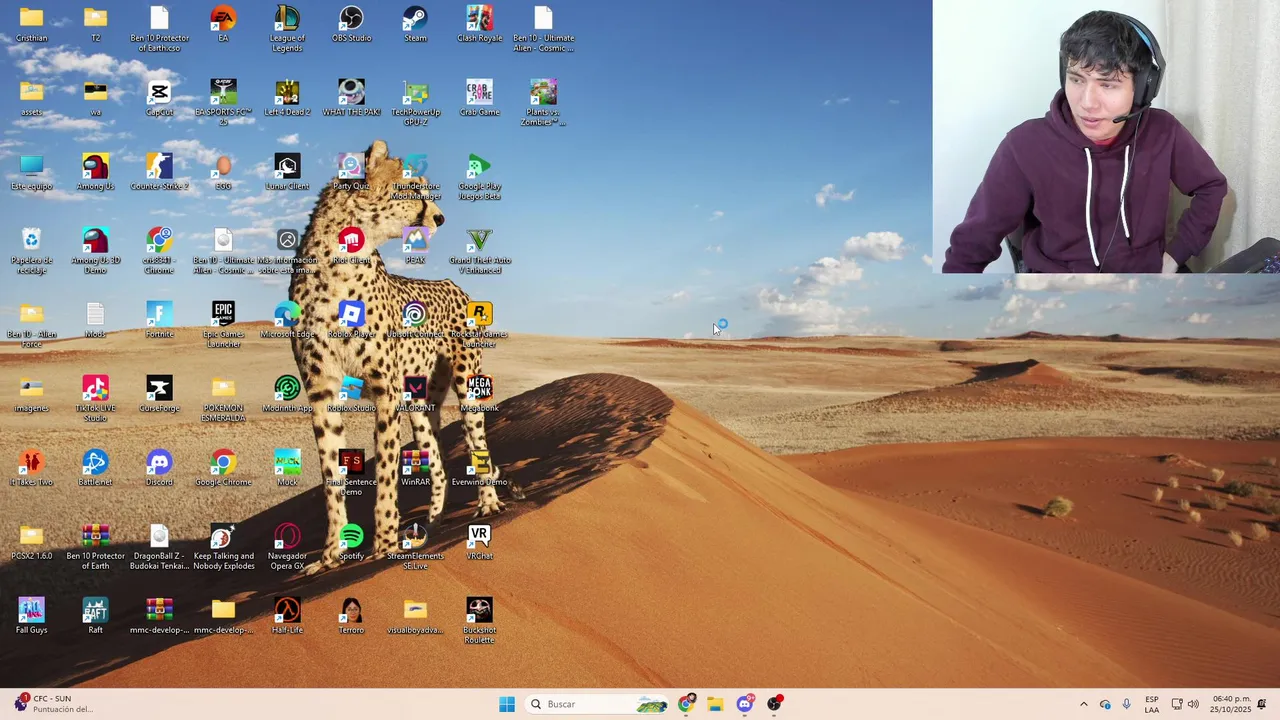The image size is (1280, 720).
Task: Open Grand Theft Auto V Enhanced
Action: pos(479,251)
